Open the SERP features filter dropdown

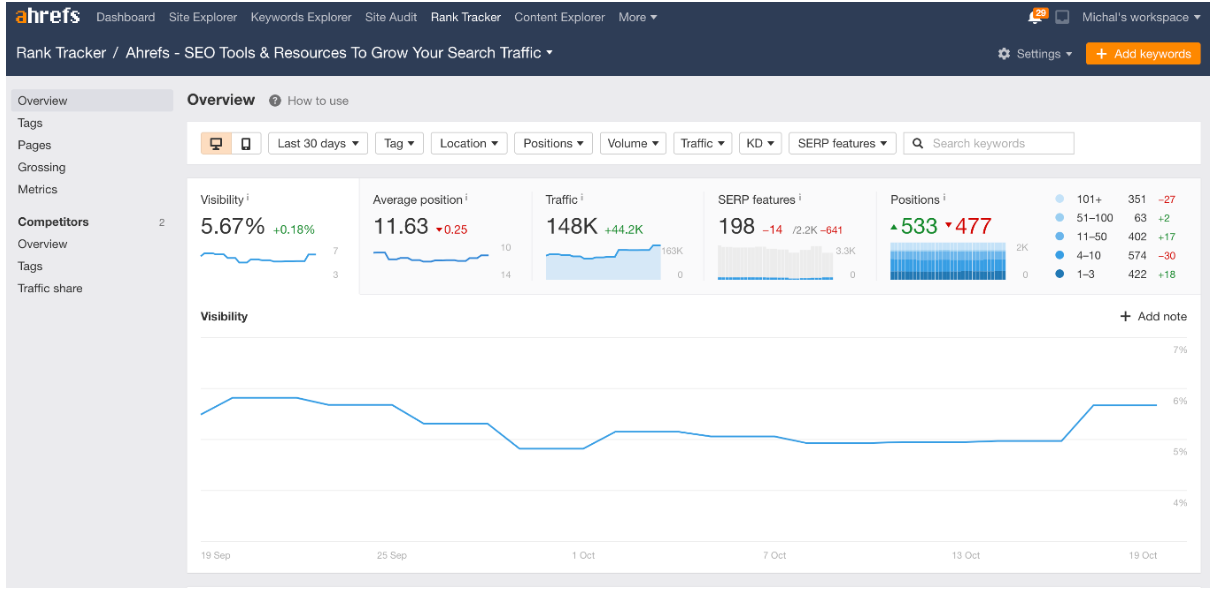tap(842, 143)
